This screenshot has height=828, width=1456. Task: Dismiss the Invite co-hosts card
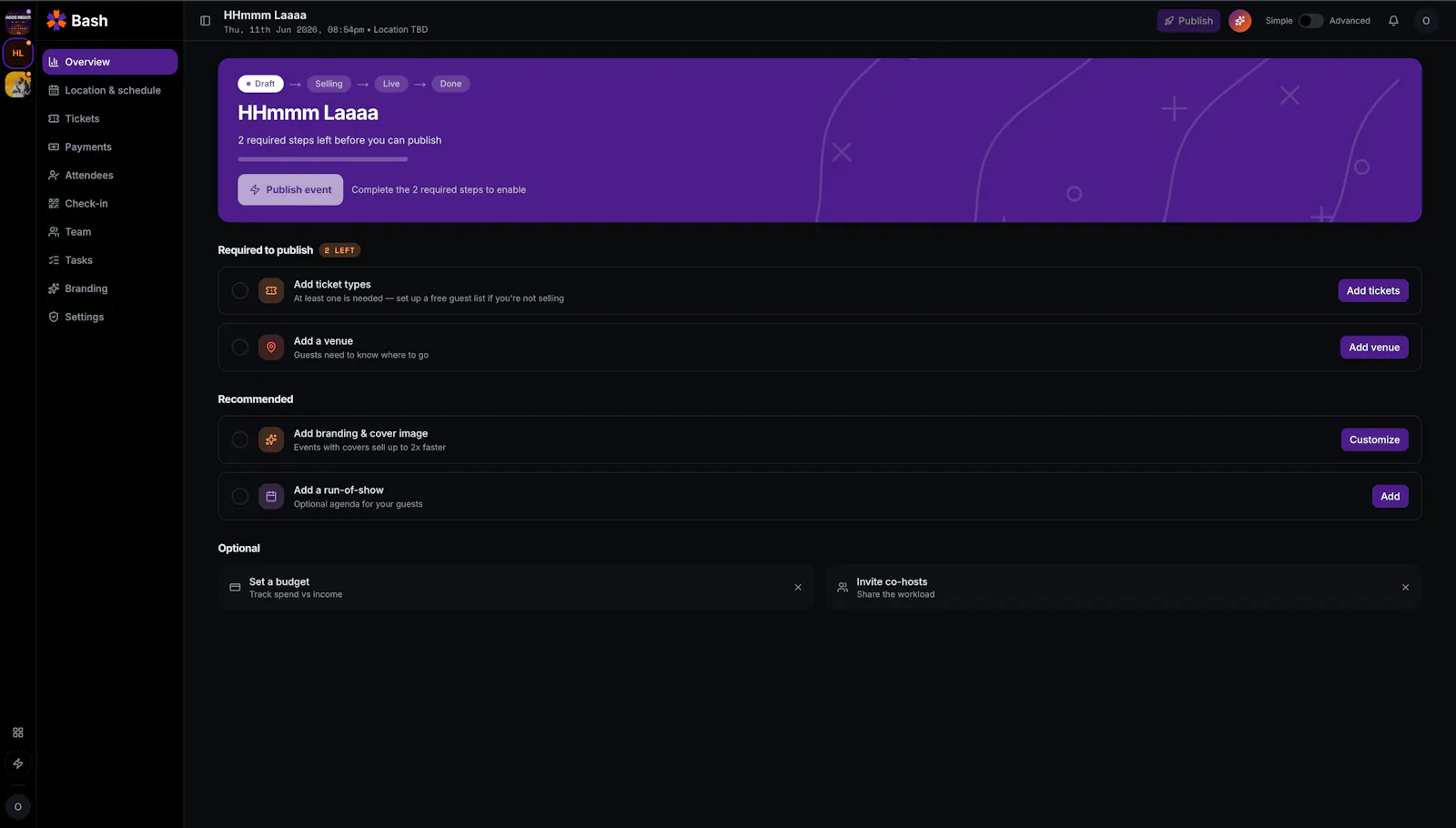point(1405,588)
